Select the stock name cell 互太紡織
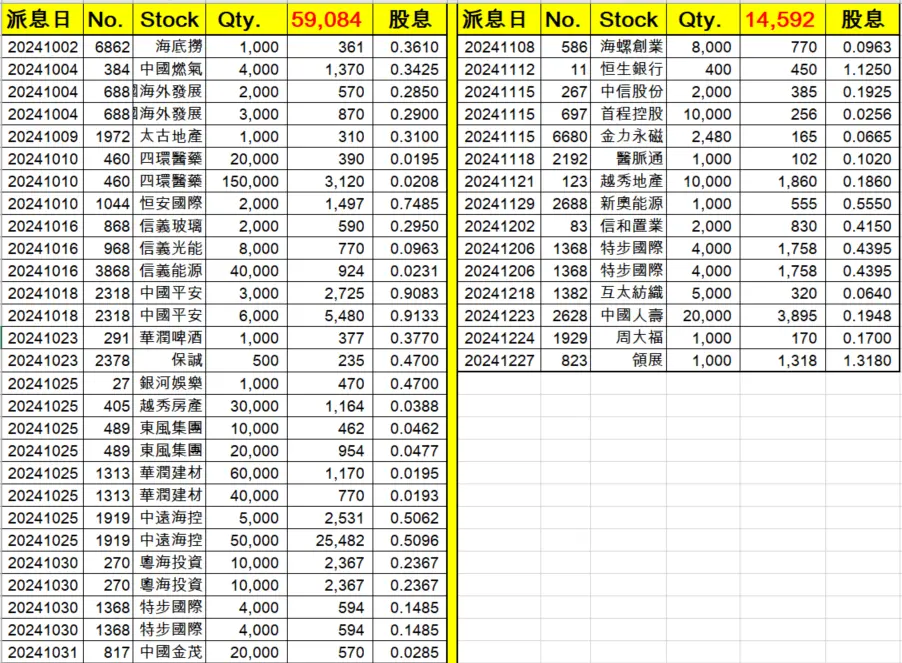The image size is (902, 663). pyautogui.click(x=628, y=293)
